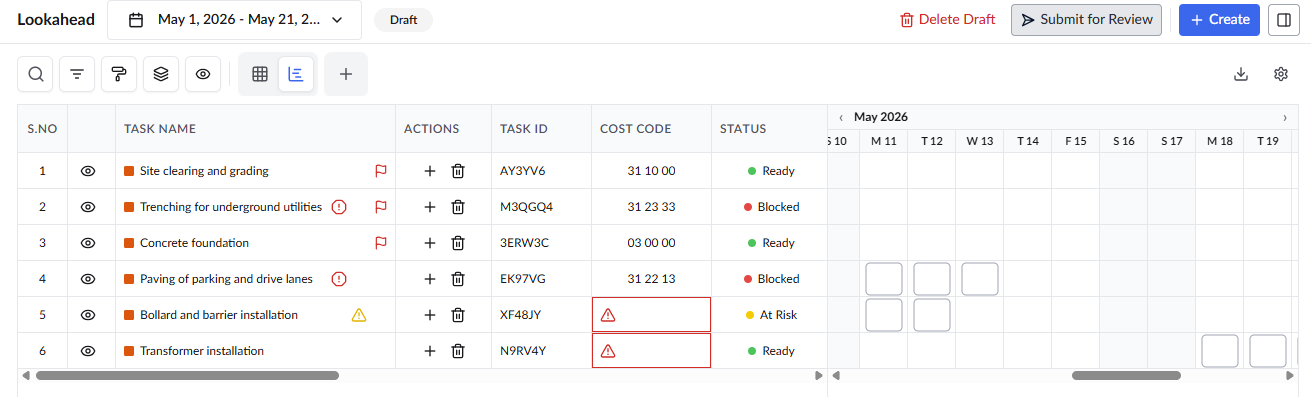Viewport: 1311px width, 397px height.
Task: Click cost code 31 23 33
Action: pyautogui.click(x=651, y=207)
